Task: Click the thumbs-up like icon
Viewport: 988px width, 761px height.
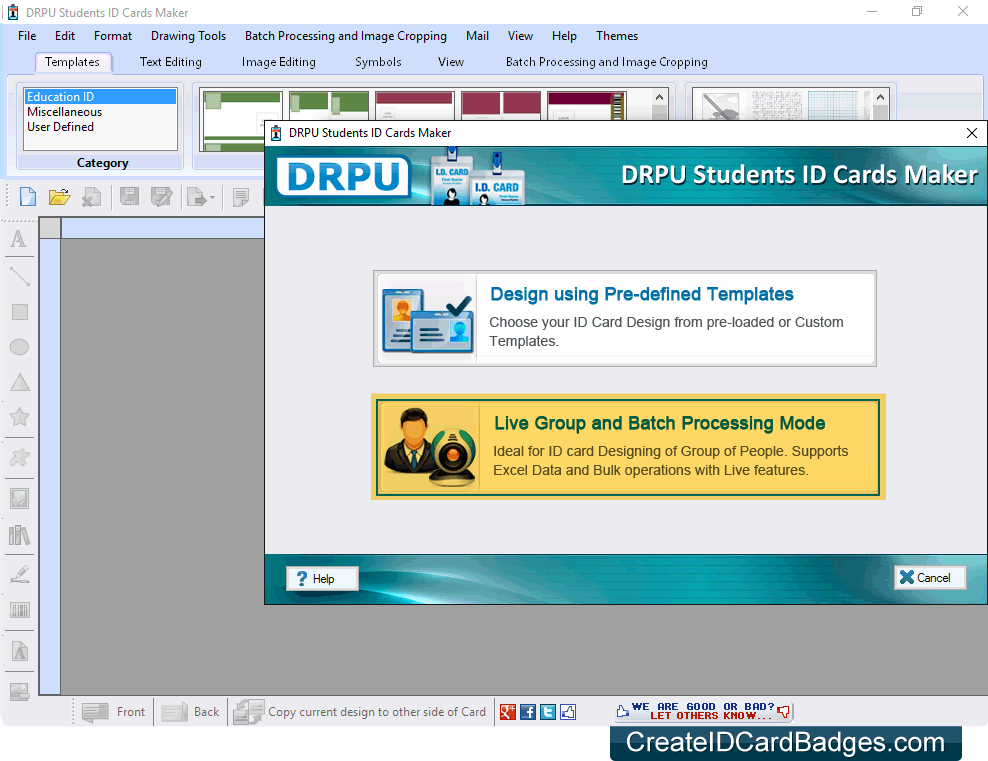Action: [568, 712]
